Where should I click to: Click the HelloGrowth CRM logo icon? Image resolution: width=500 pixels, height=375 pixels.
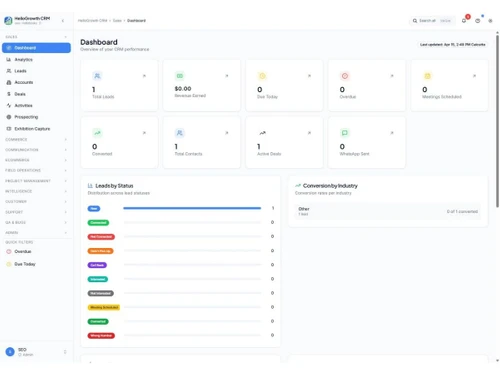click(8, 21)
